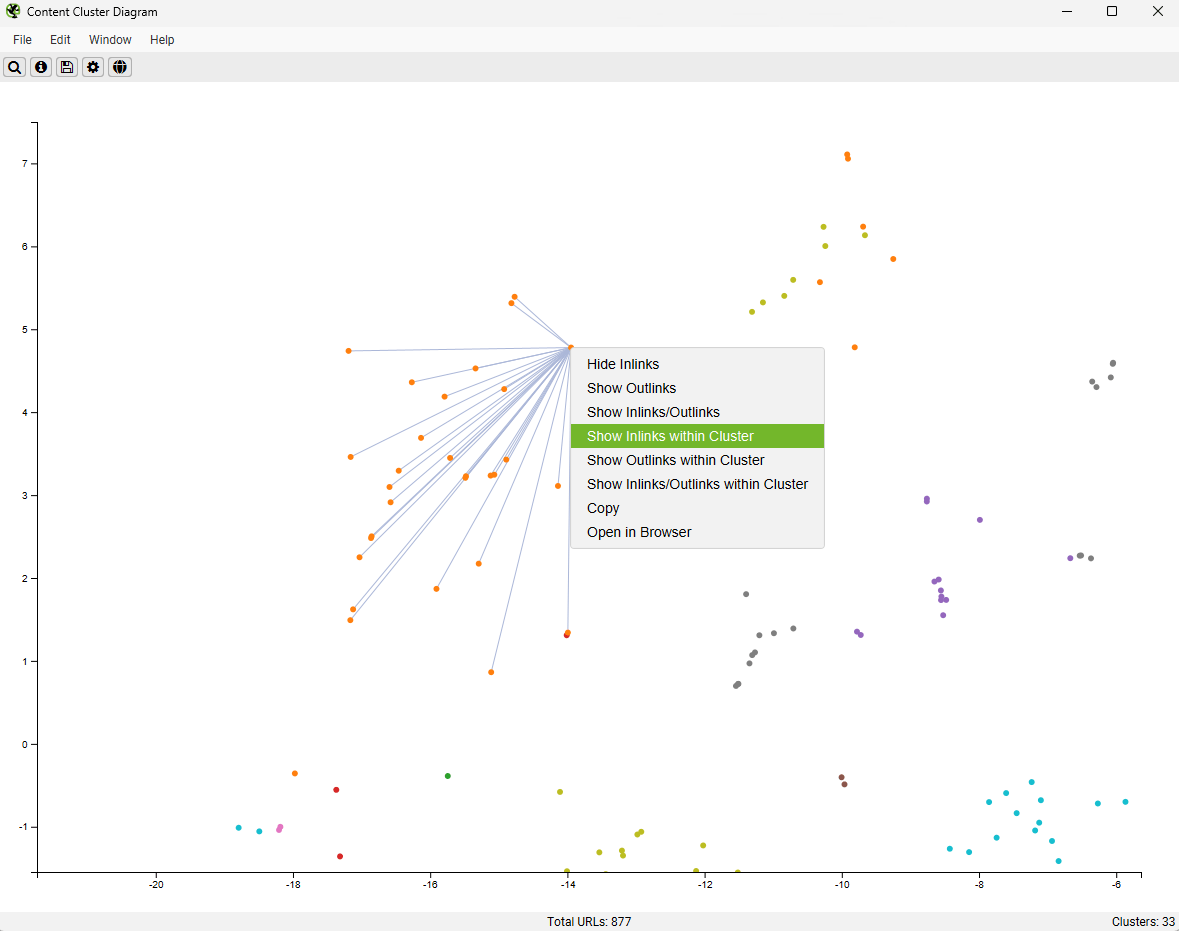The height and width of the screenshot is (931, 1179).
Task: Click the search magnifier toolbar icon
Action: click(x=15, y=67)
